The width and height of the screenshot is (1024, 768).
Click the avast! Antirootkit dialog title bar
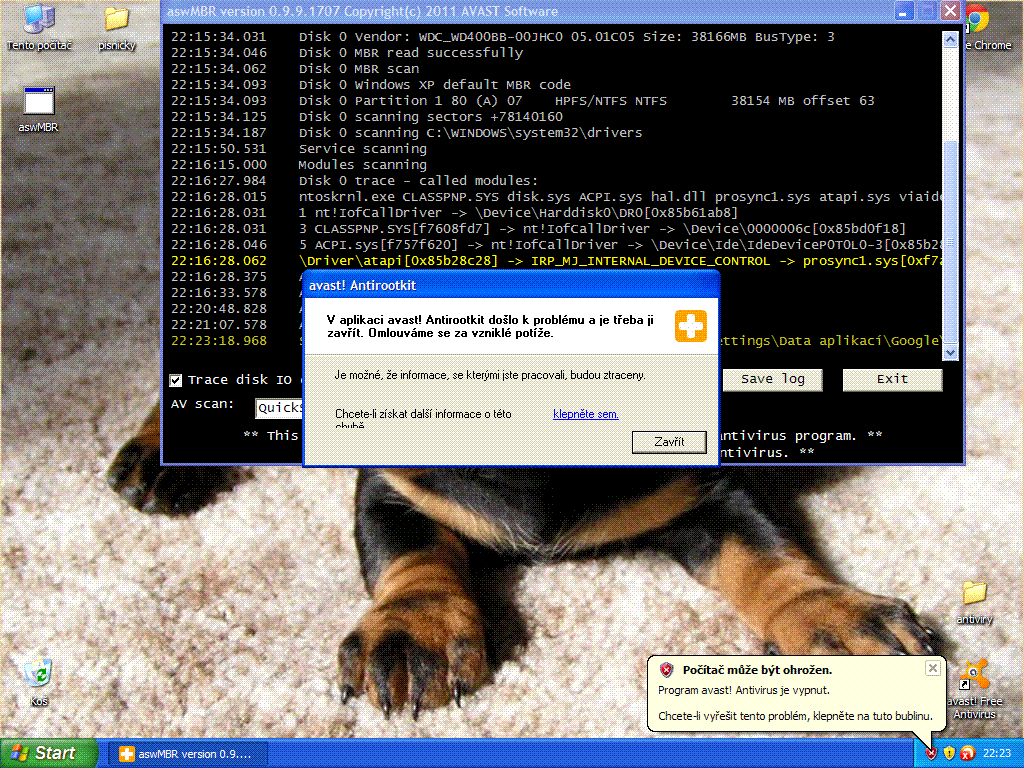pos(511,285)
